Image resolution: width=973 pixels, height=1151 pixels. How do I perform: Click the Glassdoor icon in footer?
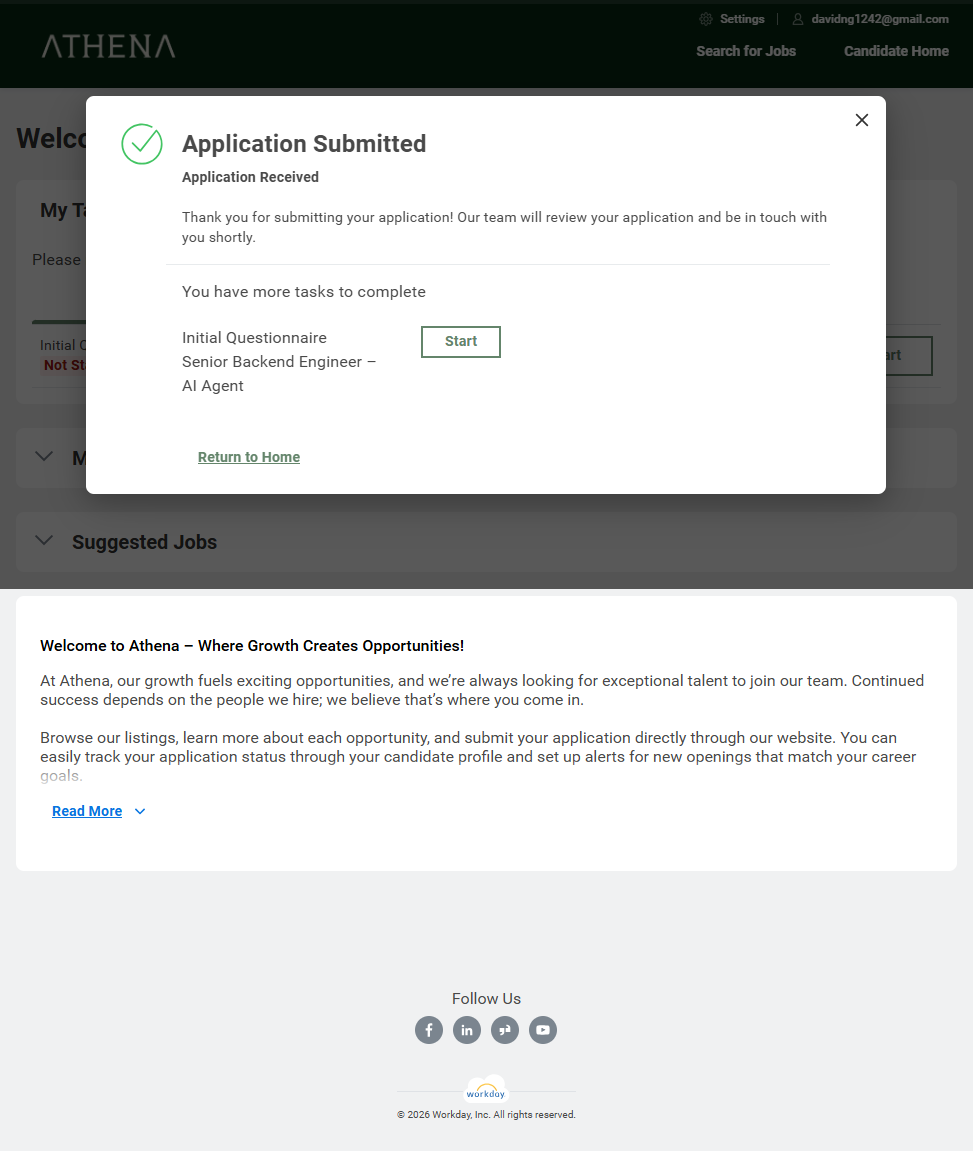tap(505, 1030)
